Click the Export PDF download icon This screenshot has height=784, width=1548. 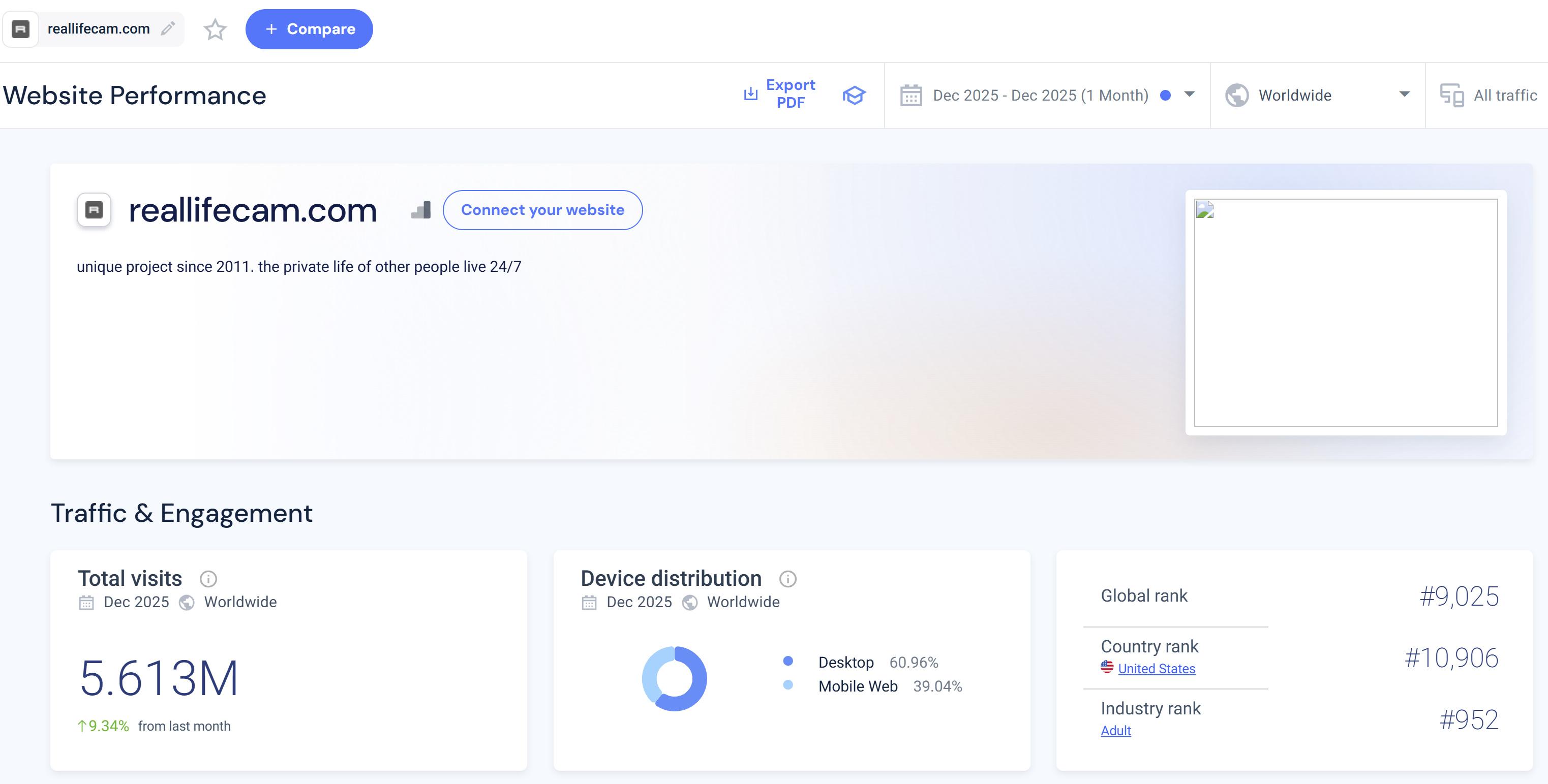[750, 93]
